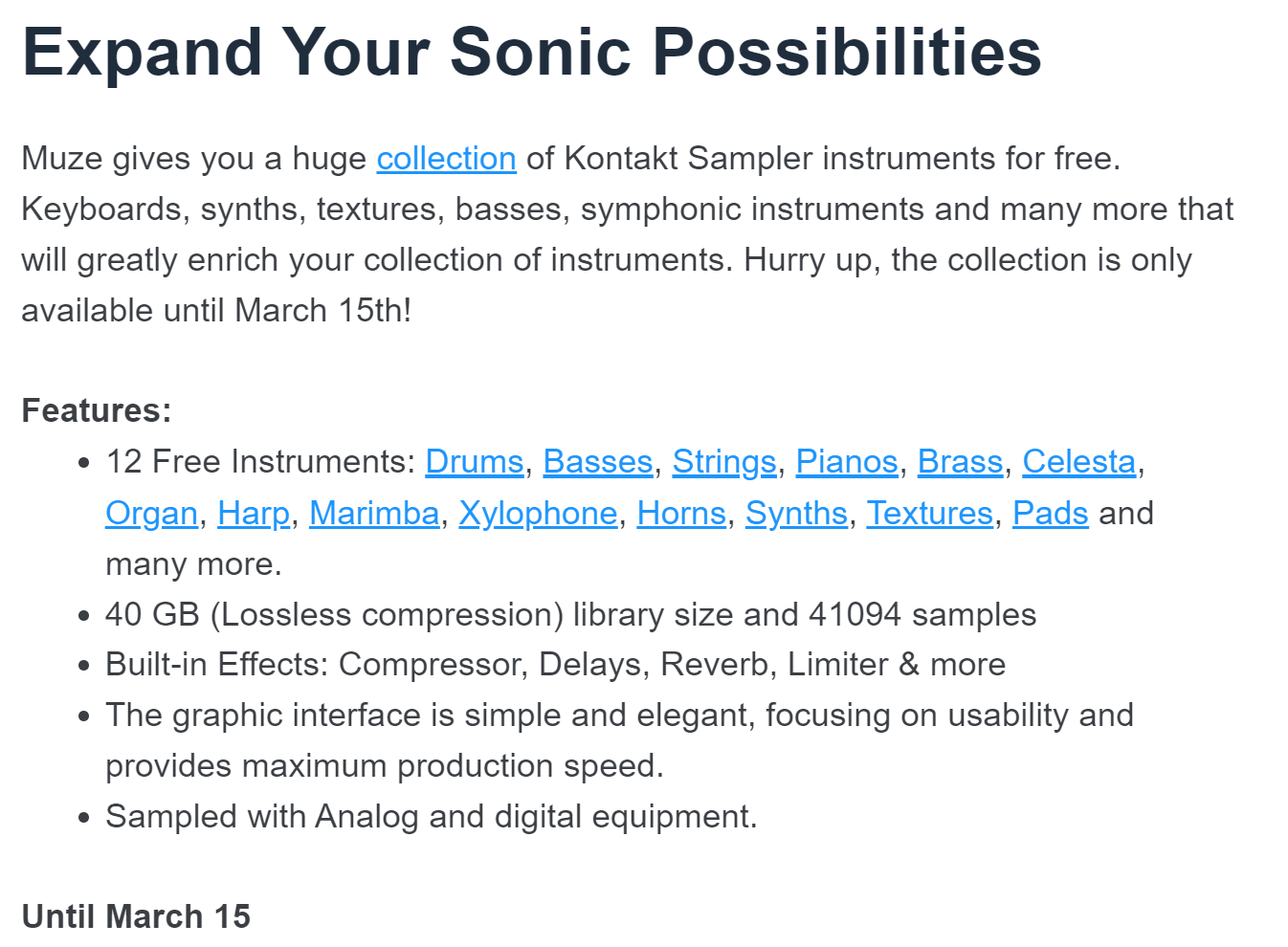
Task: Click the Expand Your Sonic Possibilities heading
Action: pos(532,52)
